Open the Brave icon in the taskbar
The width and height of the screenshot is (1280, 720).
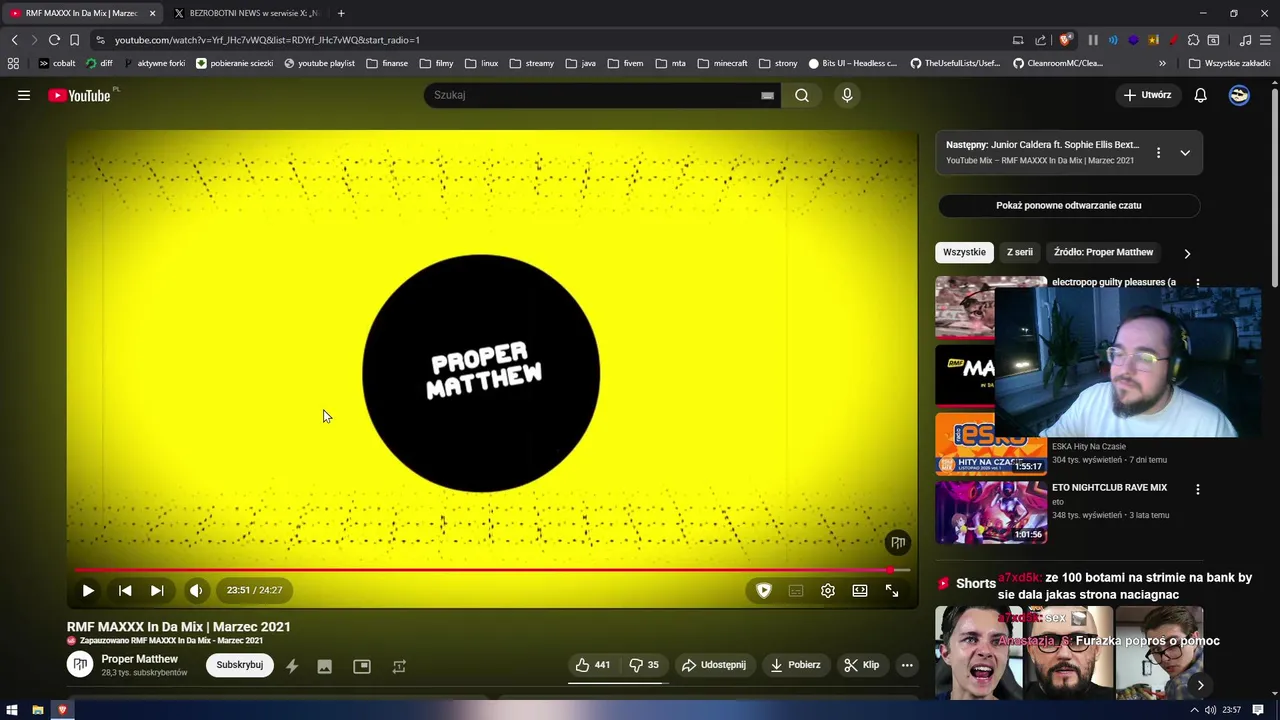coord(62,710)
